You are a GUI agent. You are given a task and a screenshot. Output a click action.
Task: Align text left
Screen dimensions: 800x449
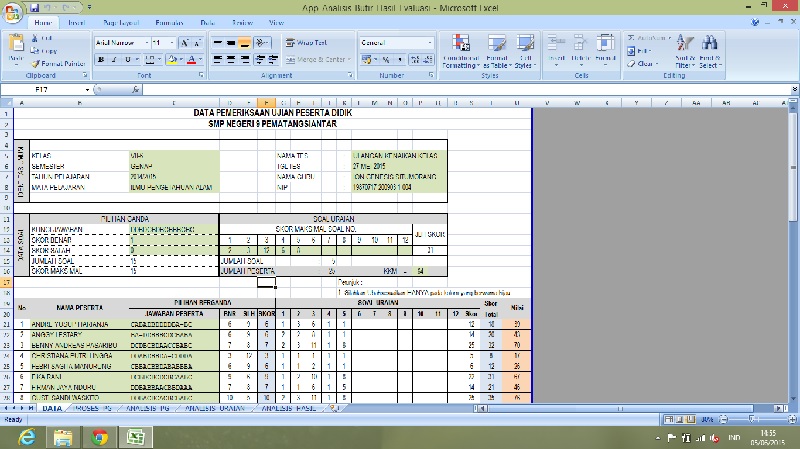tap(218, 60)
